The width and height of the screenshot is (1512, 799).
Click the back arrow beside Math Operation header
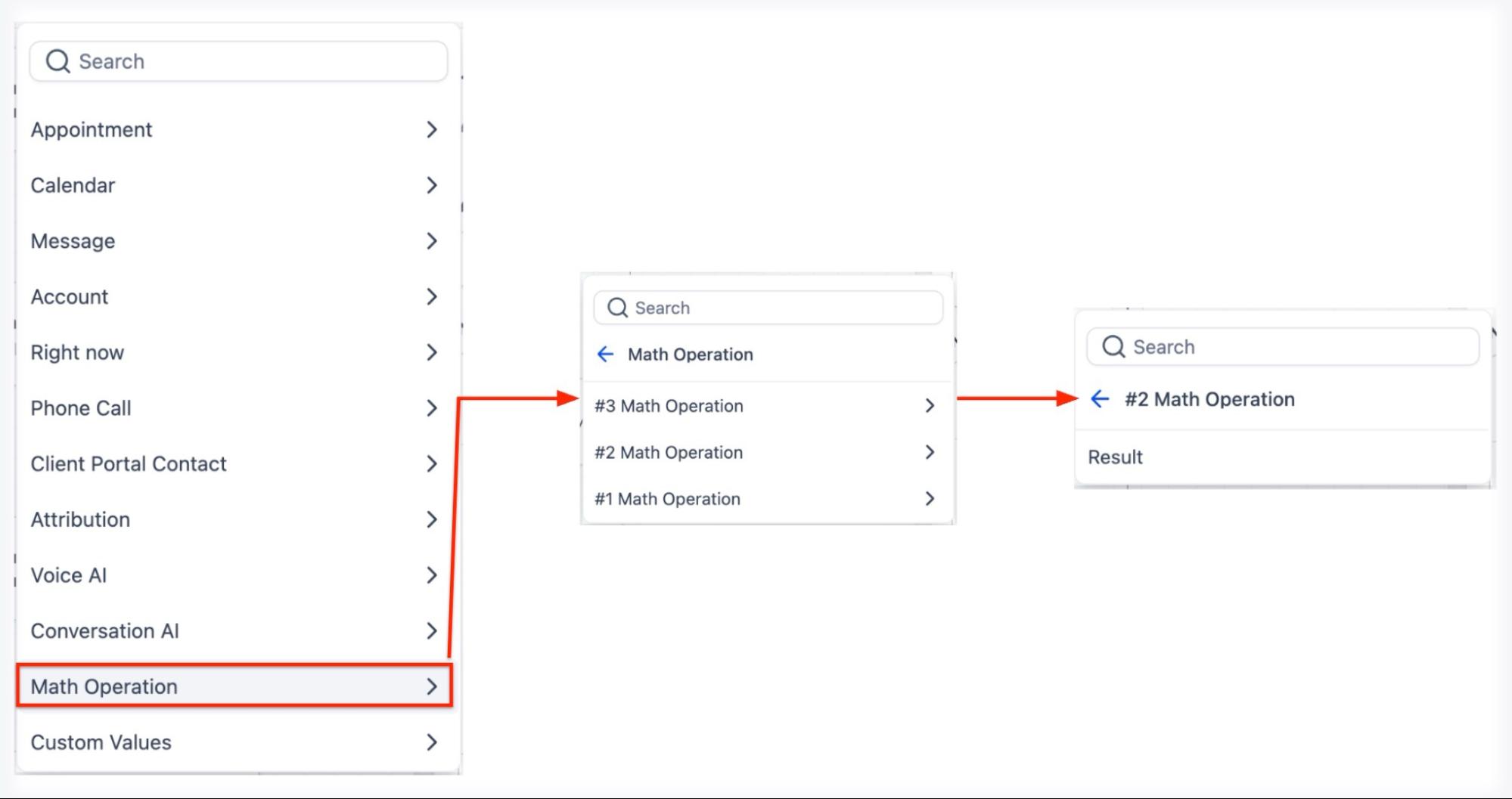[x=605, y=354]
